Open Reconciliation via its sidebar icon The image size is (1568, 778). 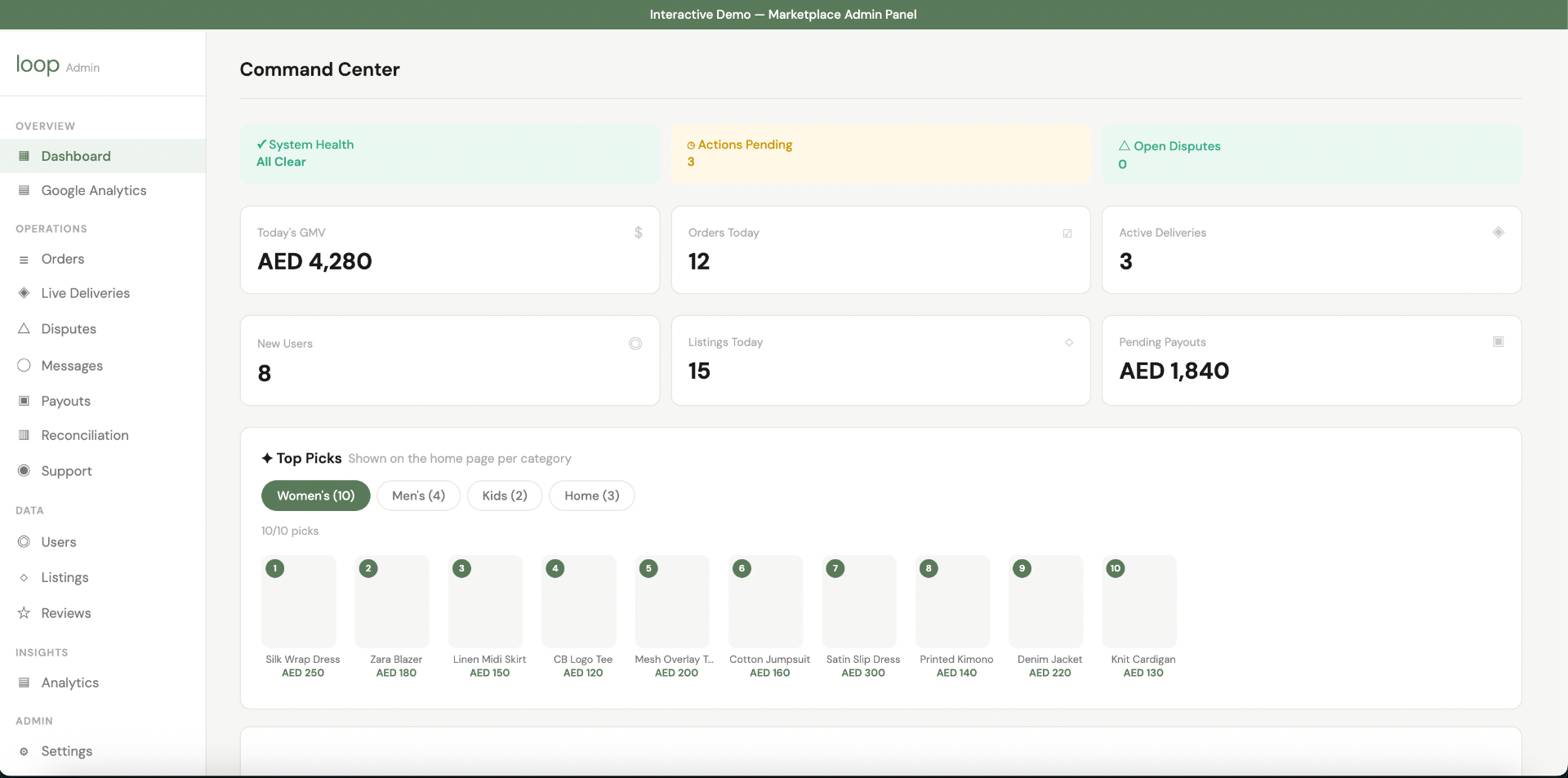pyautogui.click(x=24, y=435)
